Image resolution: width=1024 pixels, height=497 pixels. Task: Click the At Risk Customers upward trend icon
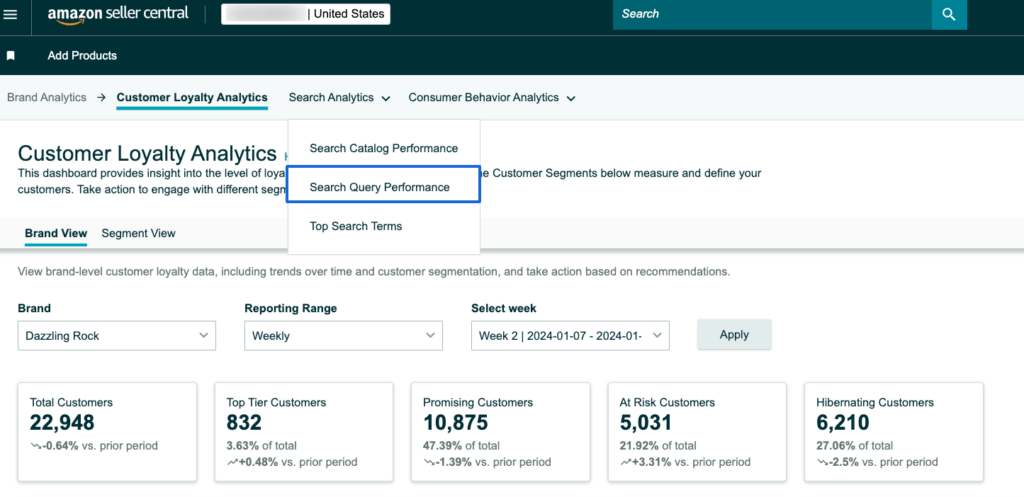pyautogui.click(x=625, y=462)
